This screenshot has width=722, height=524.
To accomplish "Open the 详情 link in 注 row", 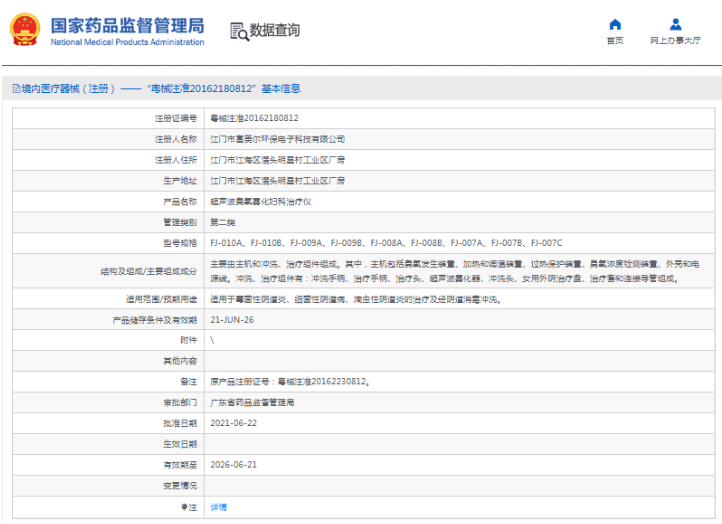I will (x=218, y=507).
